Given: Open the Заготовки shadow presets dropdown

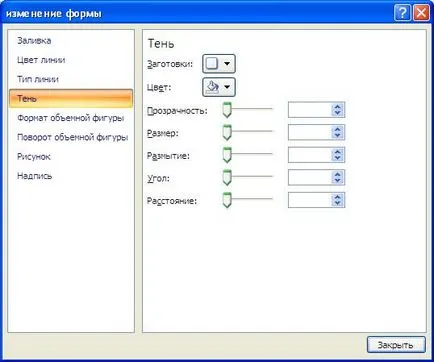Looking at the screenshot, I should (x=219, y=63).
